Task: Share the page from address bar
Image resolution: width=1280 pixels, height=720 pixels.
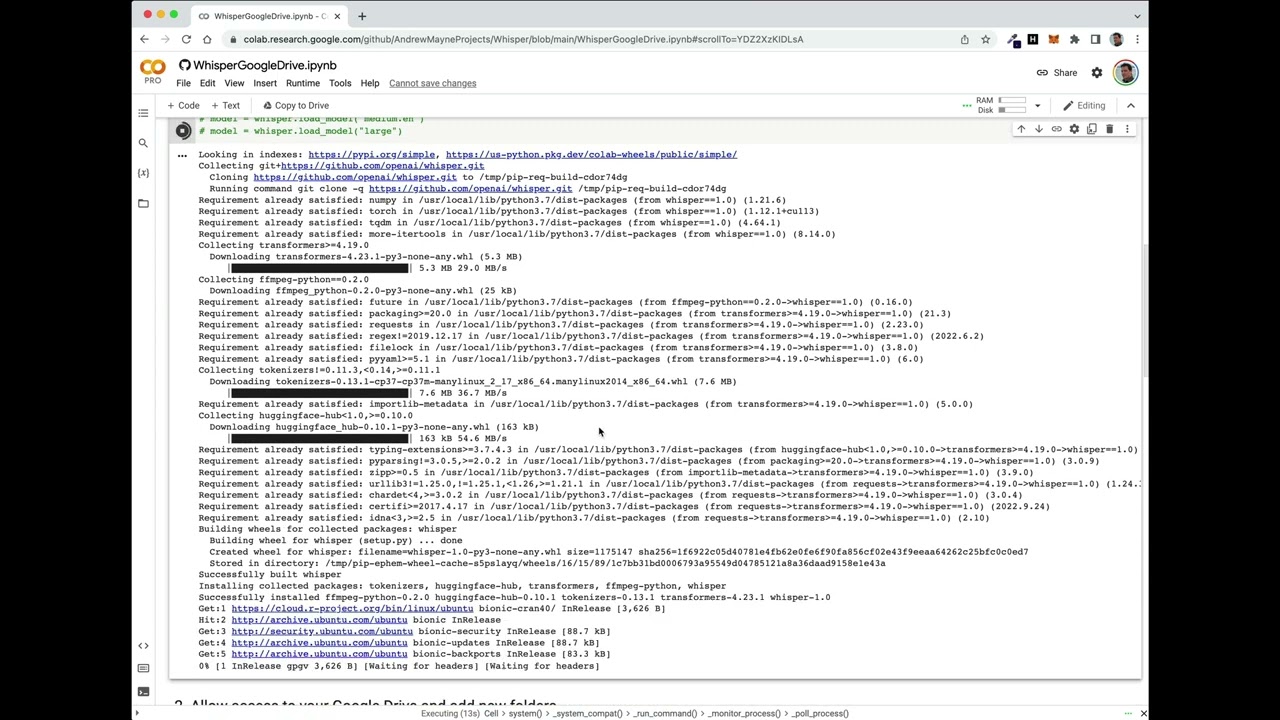Action: click(x=964, y=39)
